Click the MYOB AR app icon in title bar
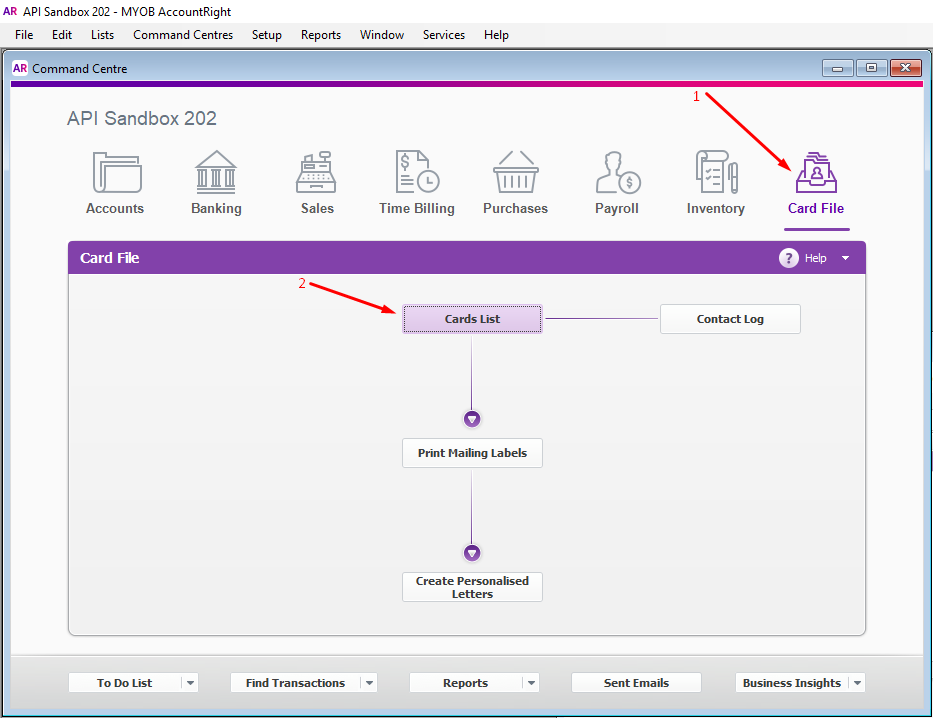 [x=10, y=11]
